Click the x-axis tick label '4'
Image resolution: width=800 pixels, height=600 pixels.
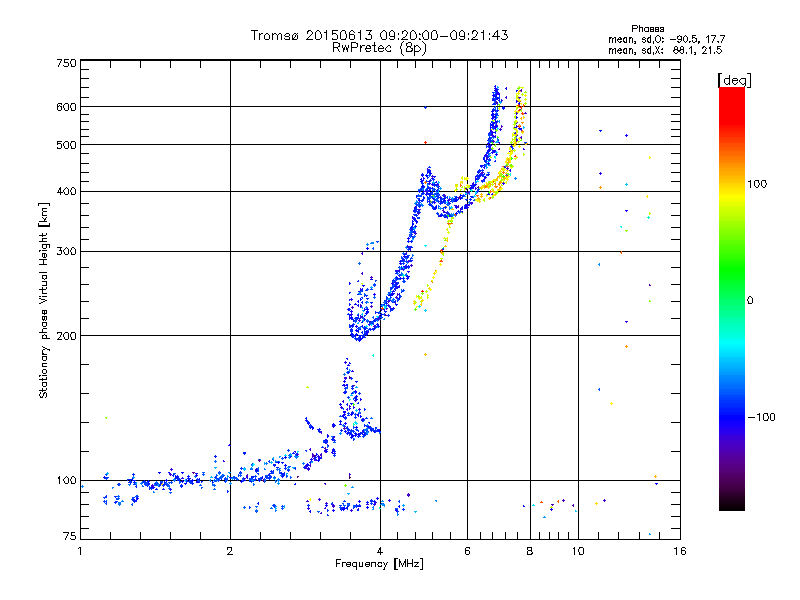(380, 551)
